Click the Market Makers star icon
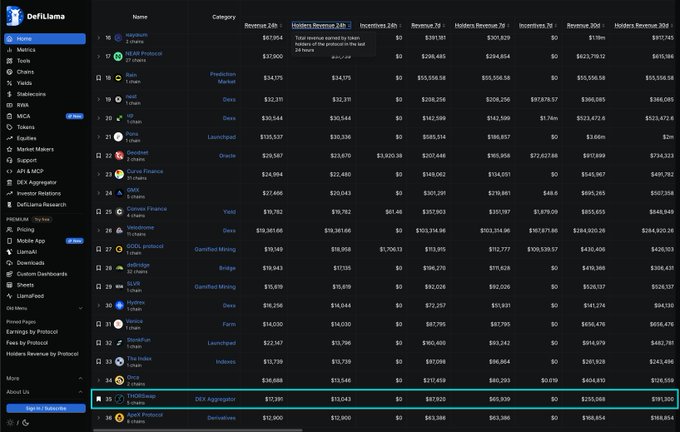The height and width of the screenshot is (432, 680). coord(10,149)
